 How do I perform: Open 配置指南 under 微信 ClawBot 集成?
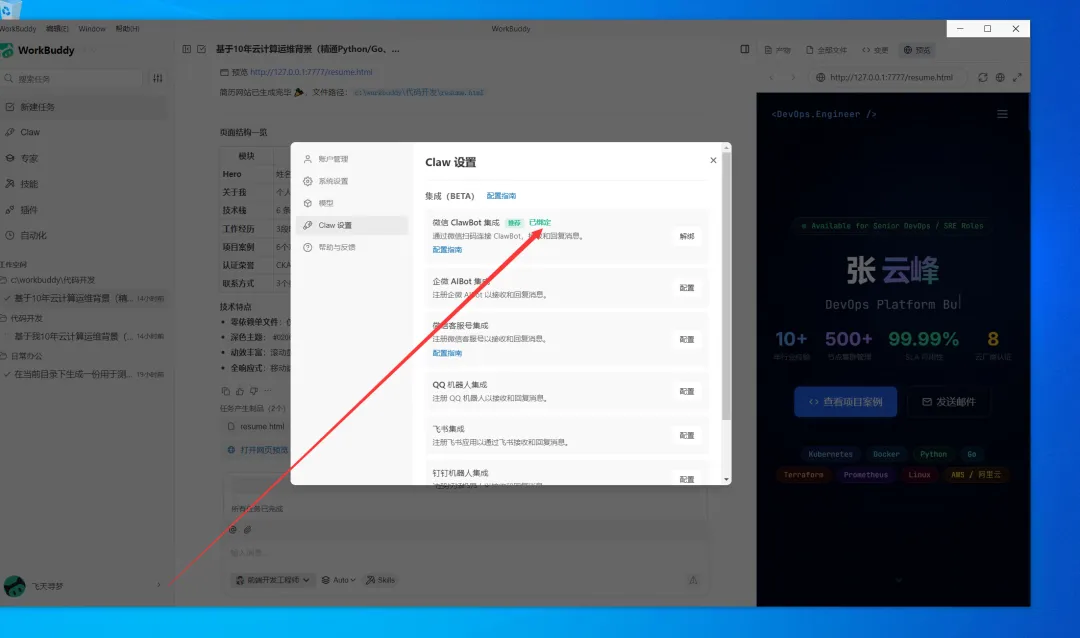447,250
